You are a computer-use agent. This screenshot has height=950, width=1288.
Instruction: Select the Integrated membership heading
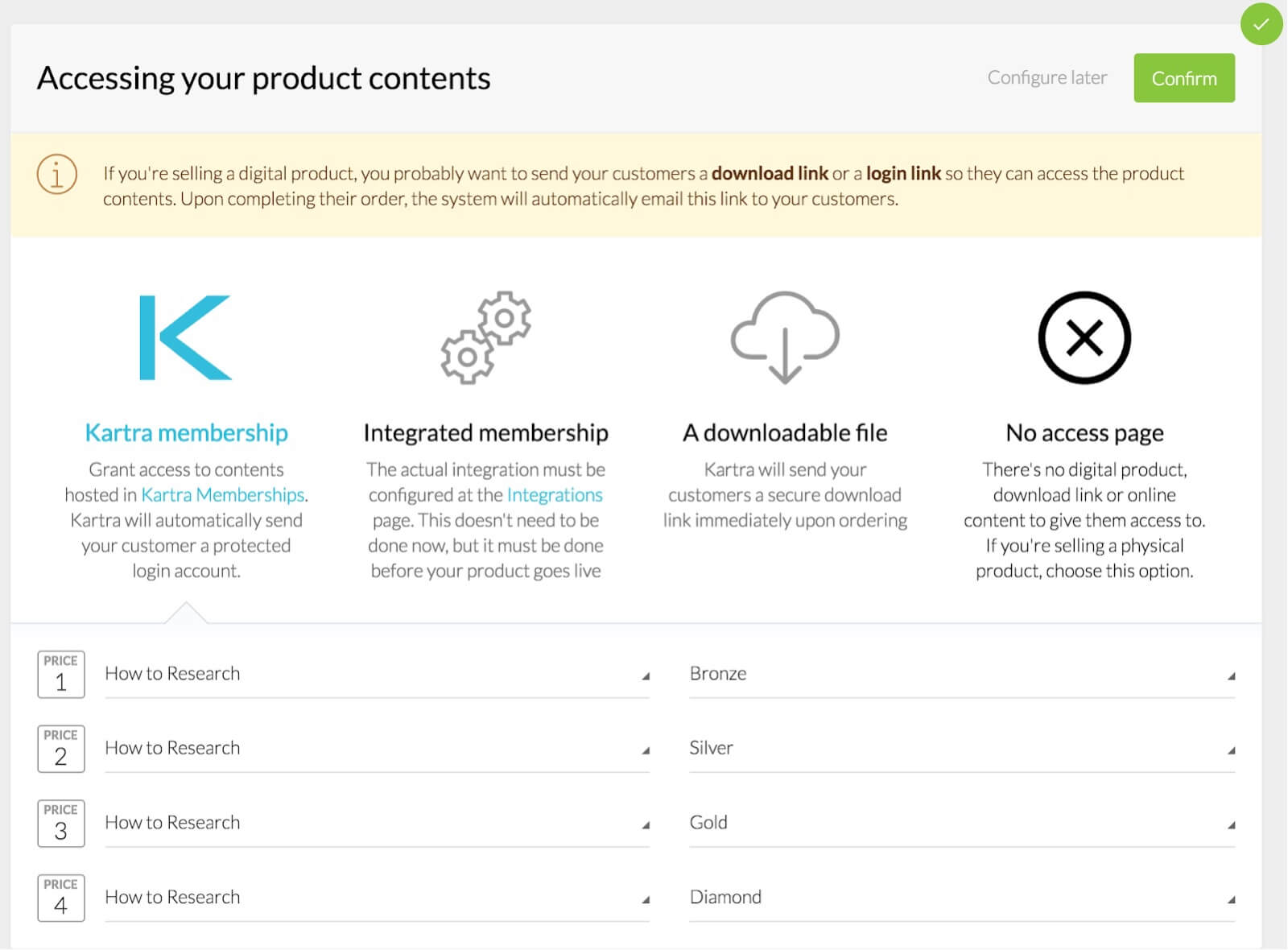(485, 432)
